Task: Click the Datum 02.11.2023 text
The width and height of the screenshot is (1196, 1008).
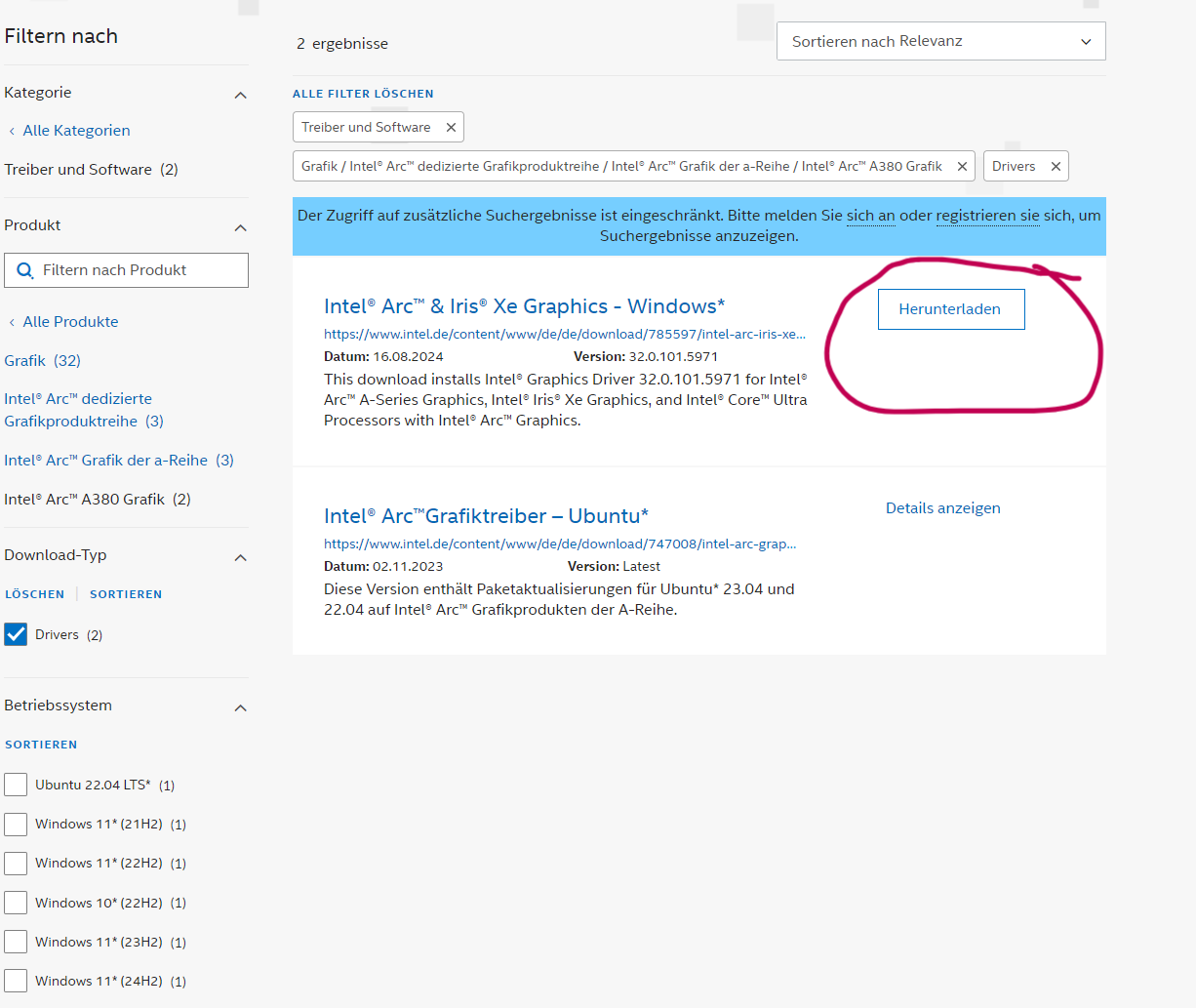Action: pyautogui.click(x=383, y=567)
